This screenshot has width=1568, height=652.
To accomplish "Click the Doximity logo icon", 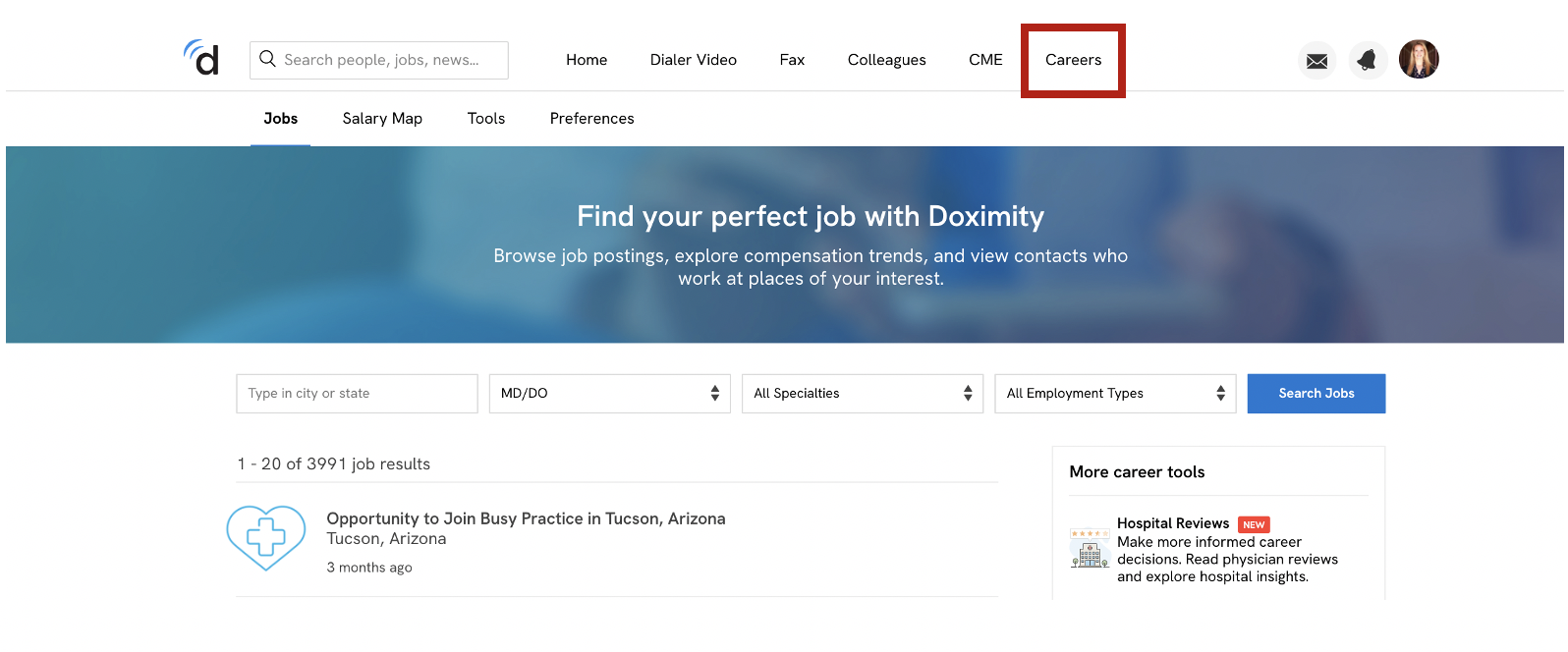I will (x=201, y=59).
